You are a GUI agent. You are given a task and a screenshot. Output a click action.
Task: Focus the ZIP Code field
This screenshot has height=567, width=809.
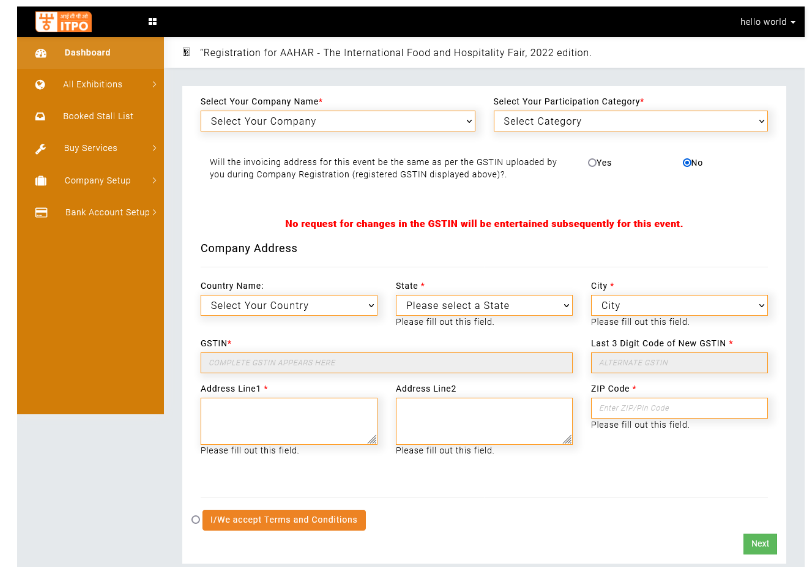(x=679, y=408)
